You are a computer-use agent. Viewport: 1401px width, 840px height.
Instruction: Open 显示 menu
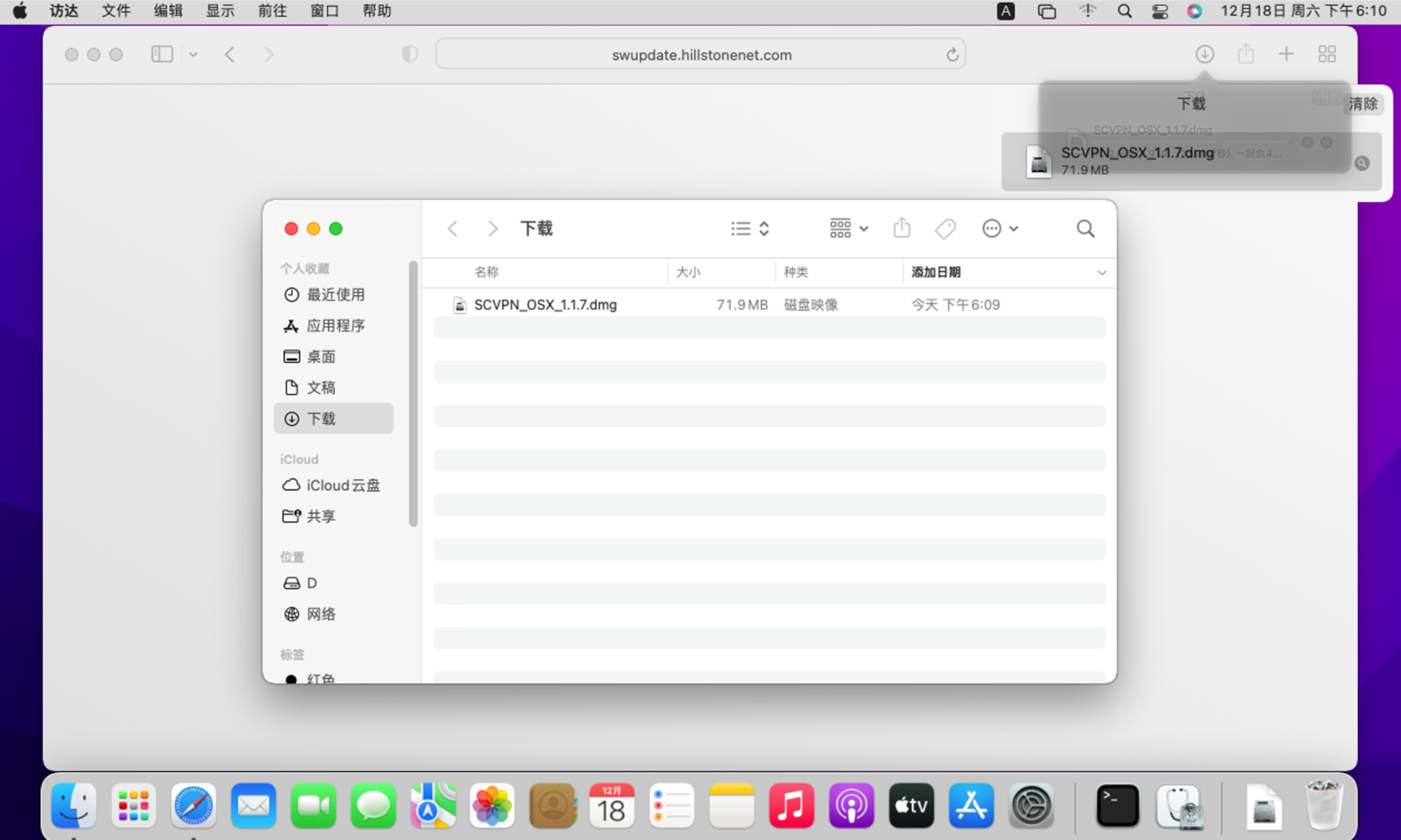click(220, 11)
